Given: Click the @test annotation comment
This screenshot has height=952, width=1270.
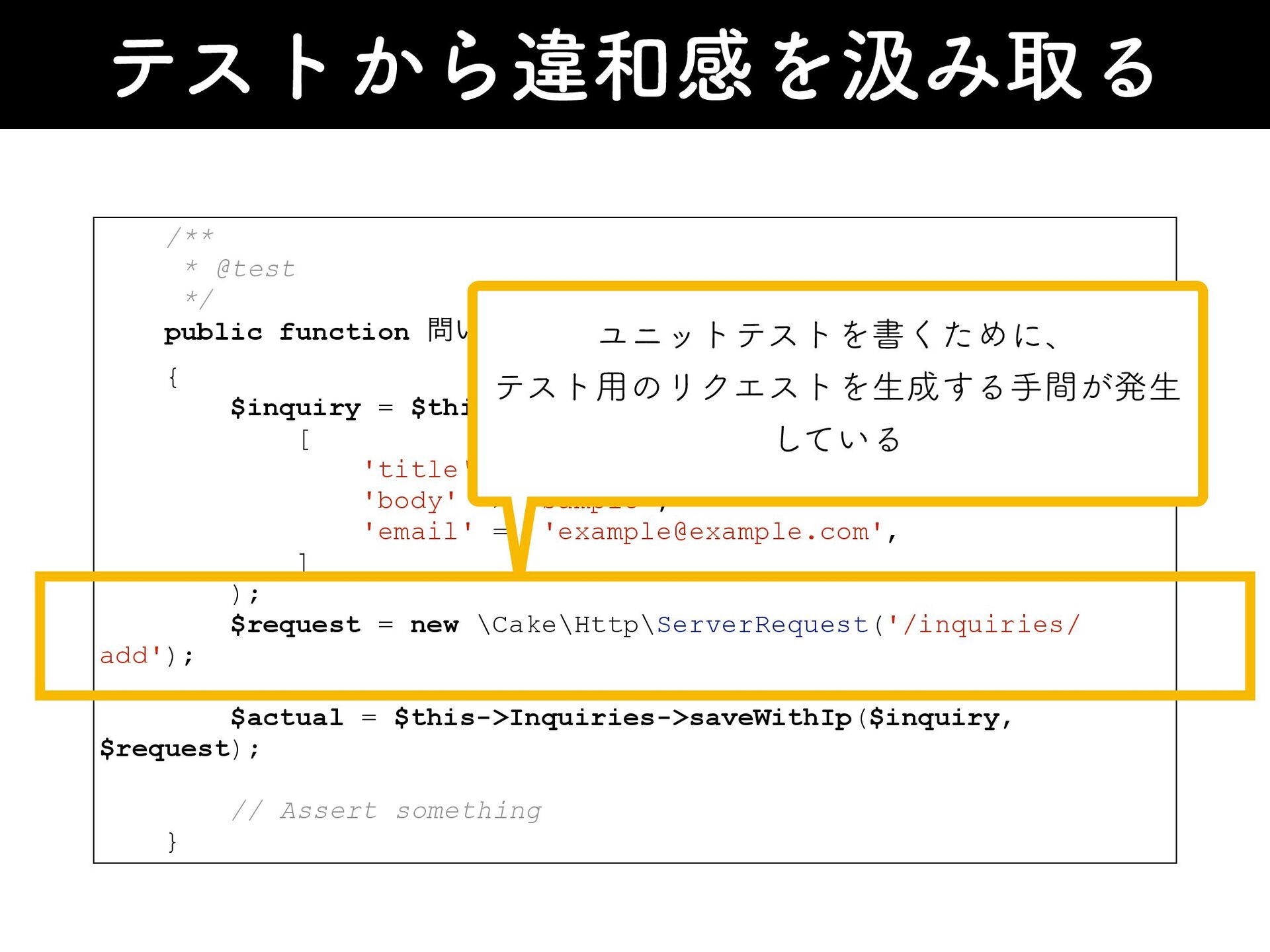Looking at the screenshot, I should point(255,269).
